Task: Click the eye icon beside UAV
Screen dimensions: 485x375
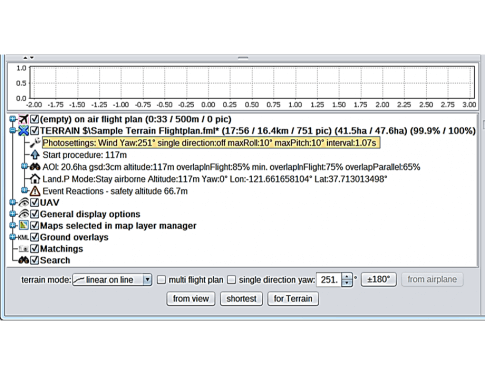Action: (23, 202)
